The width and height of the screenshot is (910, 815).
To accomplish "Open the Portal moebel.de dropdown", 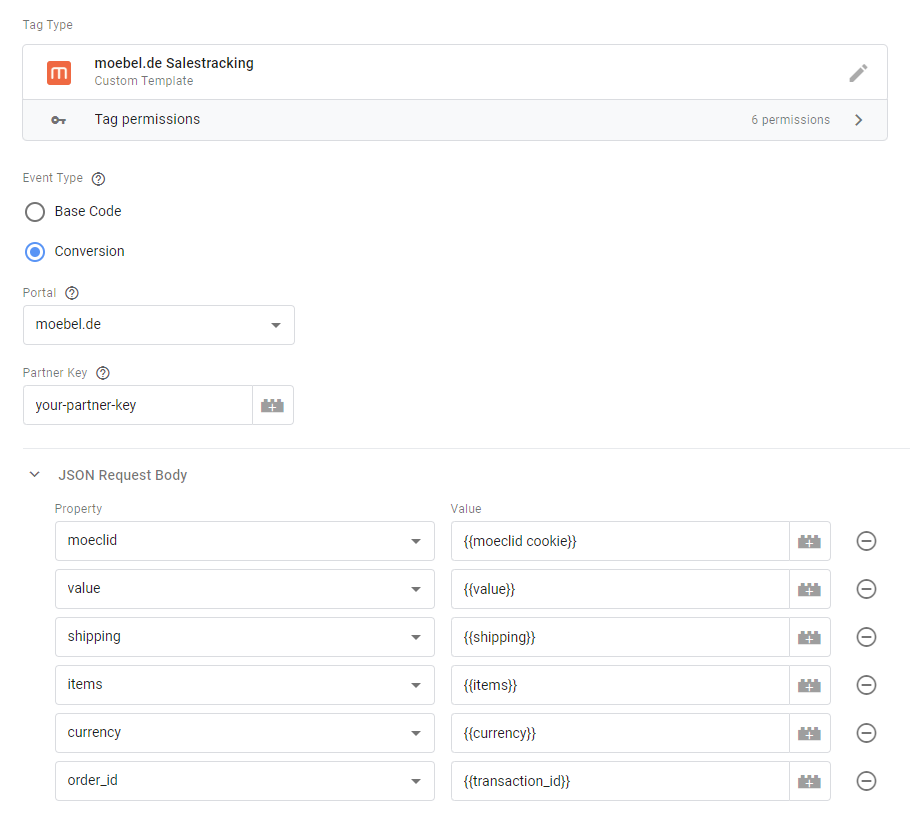I will click(158, 325).
